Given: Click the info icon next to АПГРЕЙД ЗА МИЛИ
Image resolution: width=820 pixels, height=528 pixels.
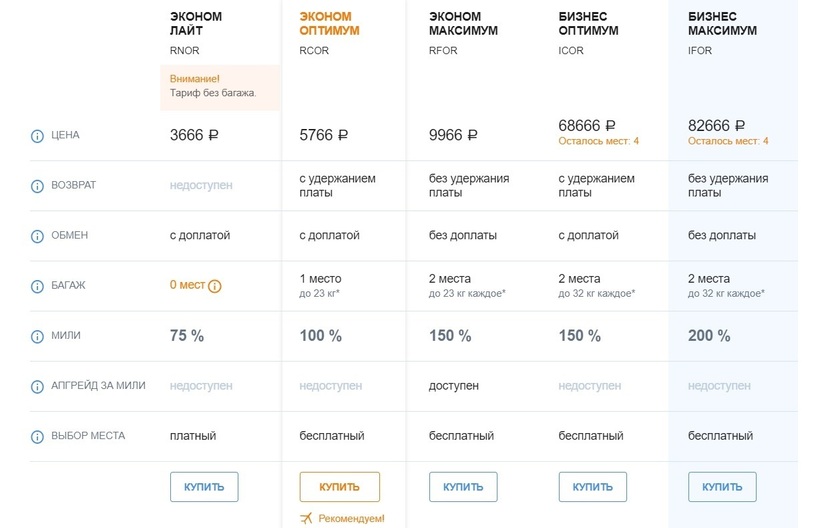Looking at the screenshot, I should click(38, 386).
